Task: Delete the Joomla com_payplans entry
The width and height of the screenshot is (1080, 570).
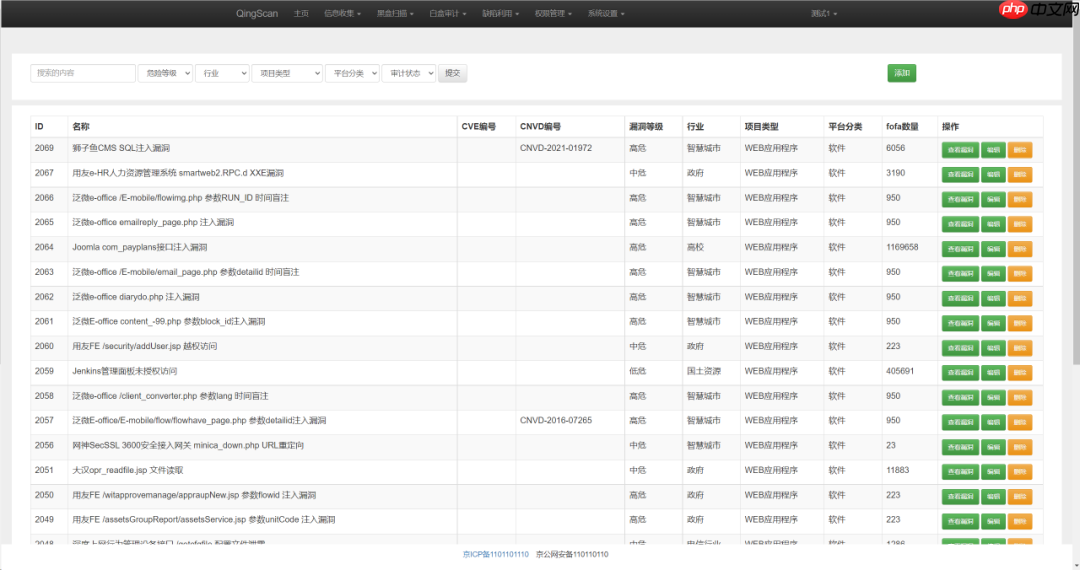Action: pos(1019,249)
